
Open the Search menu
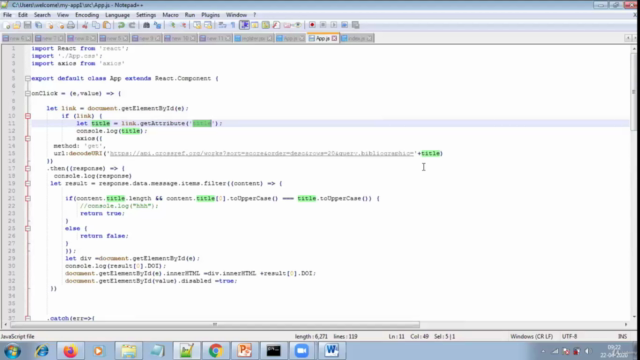pos(42,15)
